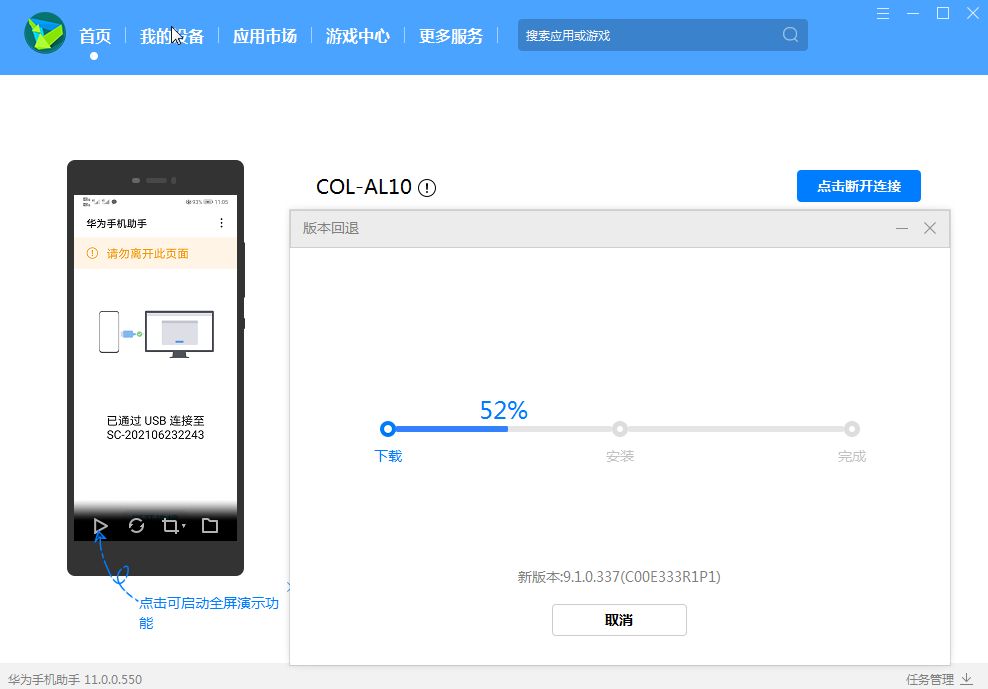The width and height of the screenshot is (988, 689).
Task: Click the 取消 button
Action: point(619,620)
